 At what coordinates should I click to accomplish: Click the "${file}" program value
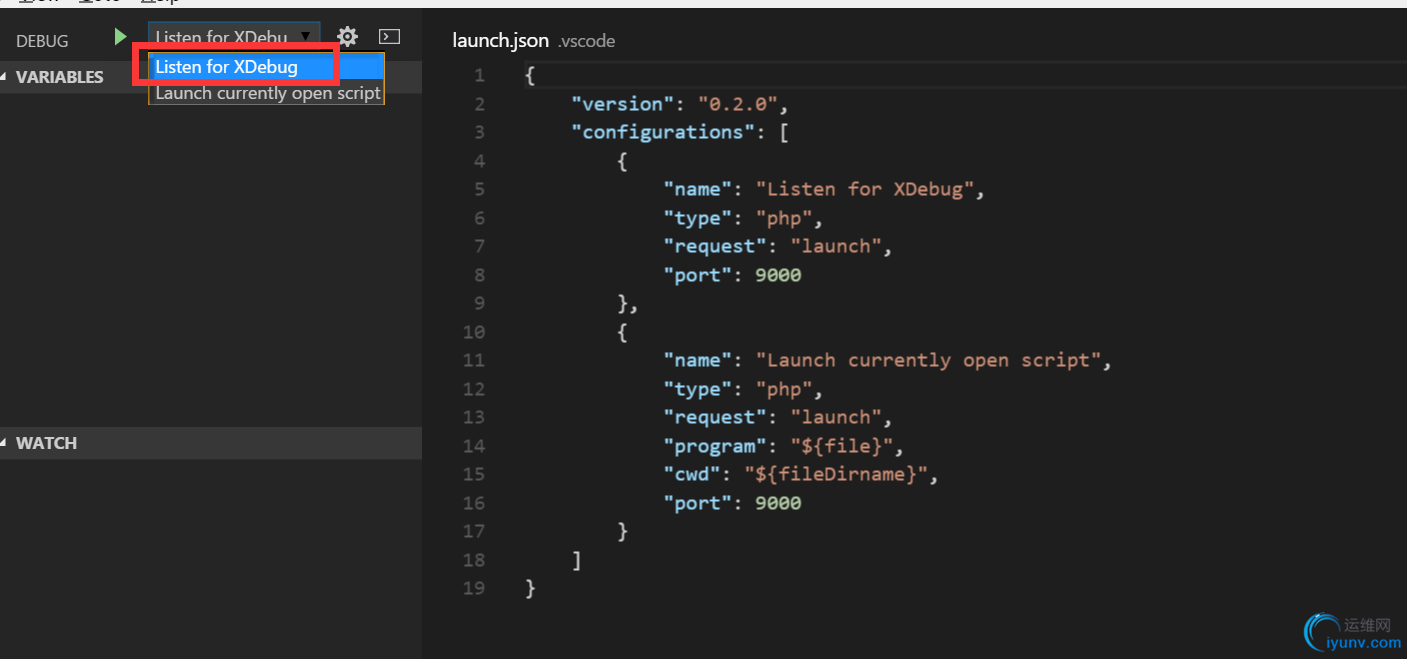click(x=841, y=446)
